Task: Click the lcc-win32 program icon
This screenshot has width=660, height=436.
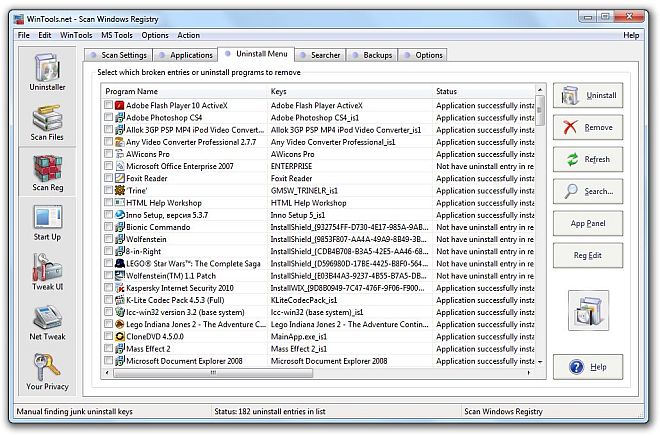Action: tap(120, 312)
